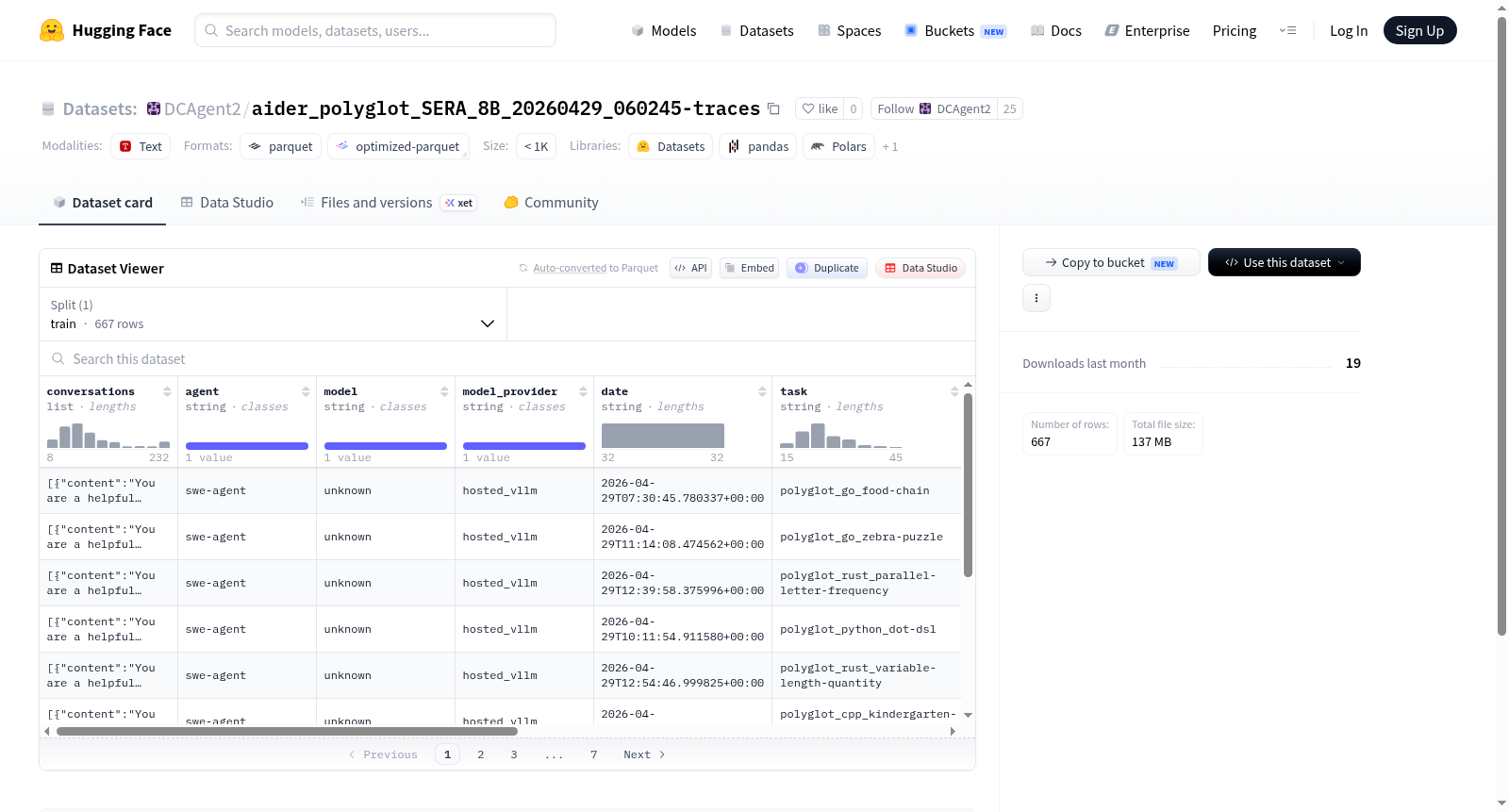1509x812 pixels.
Task: Switch to the Community tab
Action: click(551, 203)
